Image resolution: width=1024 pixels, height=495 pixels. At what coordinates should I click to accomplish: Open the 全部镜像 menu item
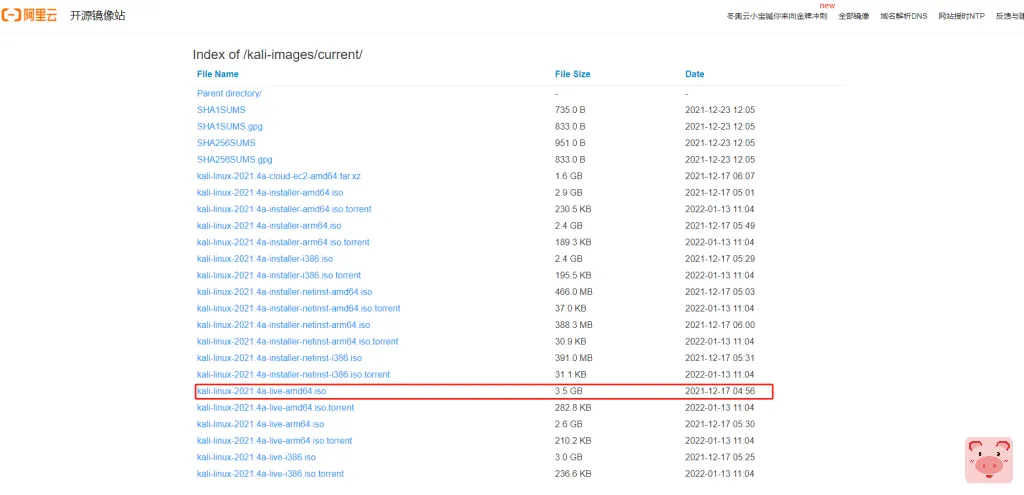(854, 16)
